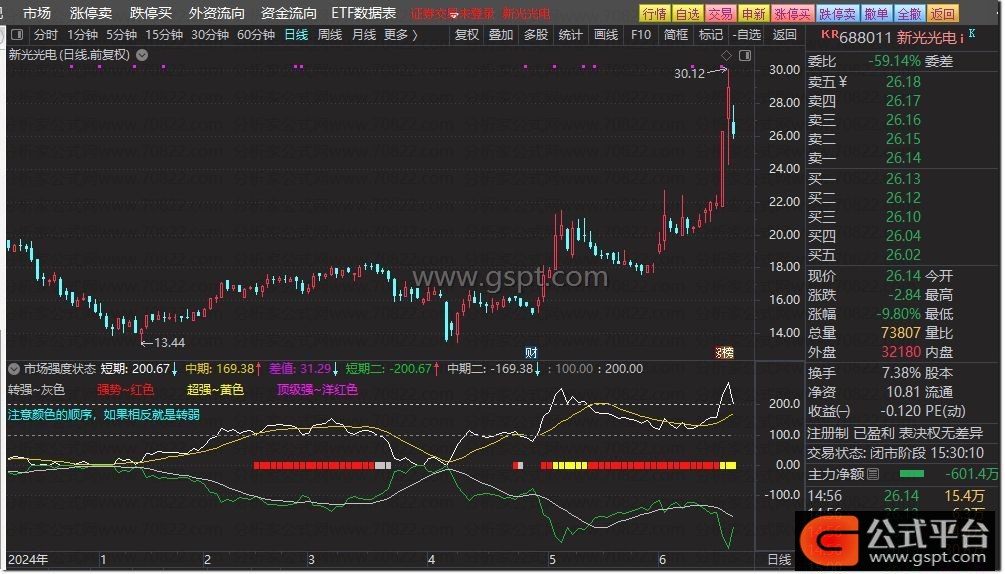This screenshot has height=574, width=1005.
Task: Switch to the 1分钟 period tab
Action: pos(83,35)
